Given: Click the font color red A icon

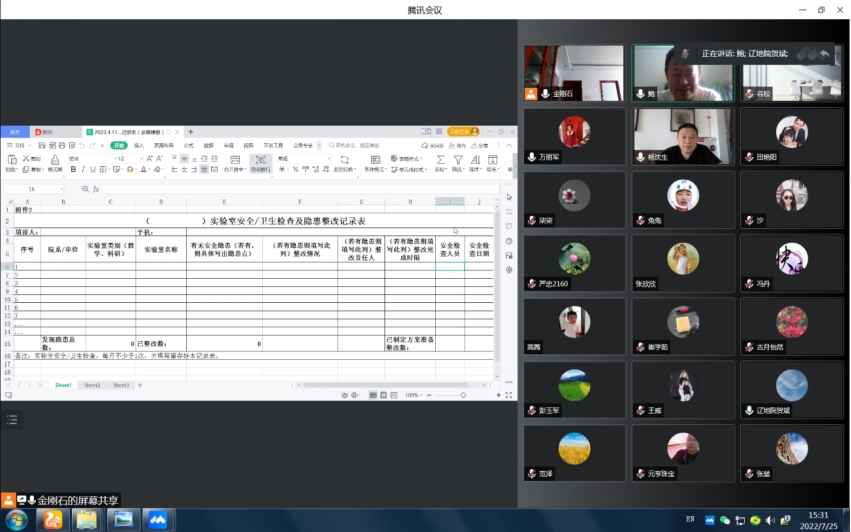Looking at the screenshot, I should pos(143,169).
